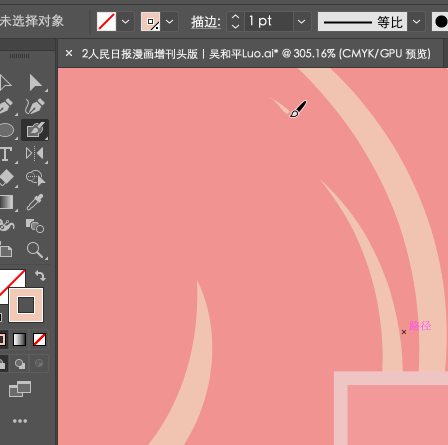Swap fill and stroke colors
448x445 pixels.
[40, 276]
